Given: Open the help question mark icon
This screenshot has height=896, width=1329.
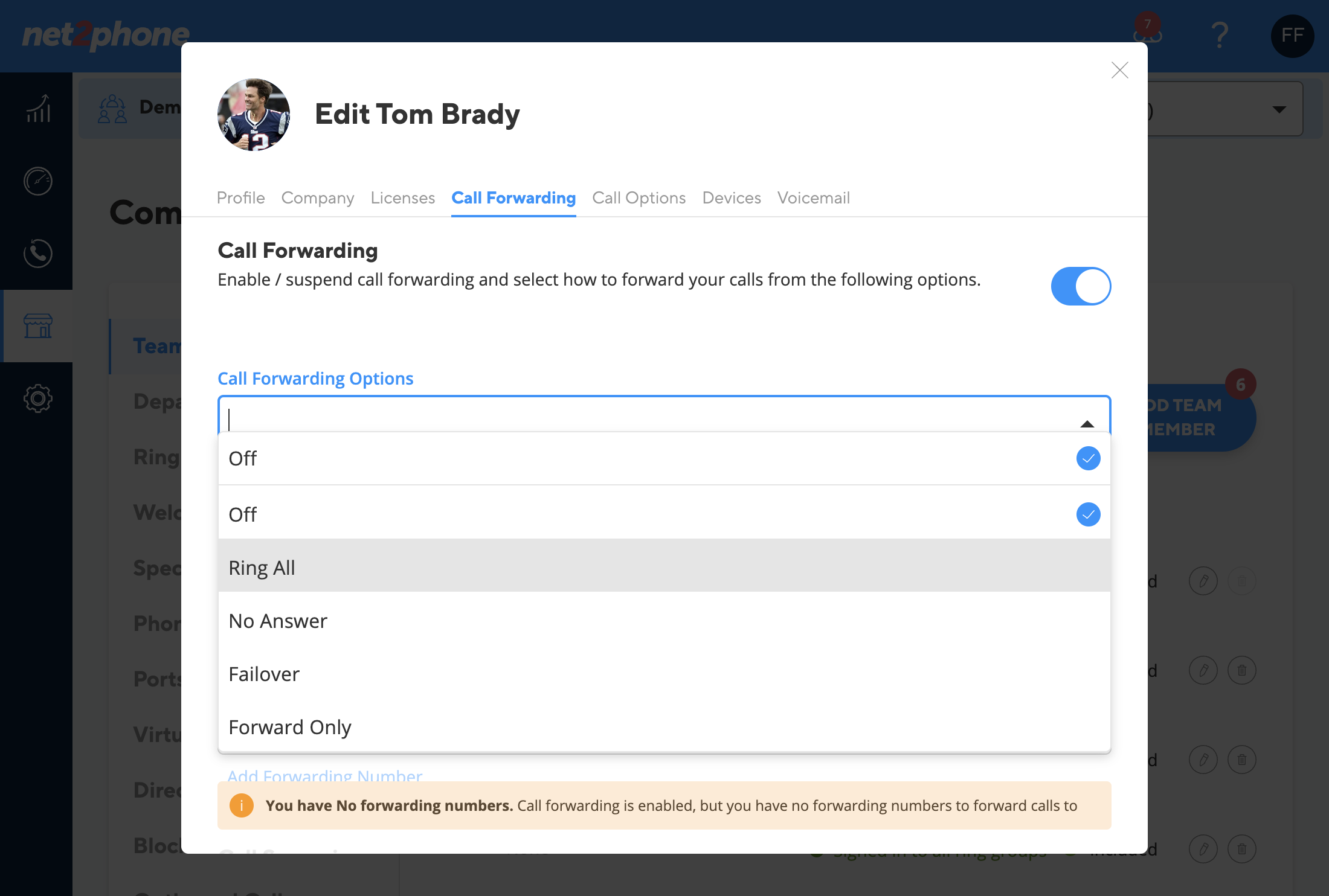Looking at the screenshot, I should pyautogui.click(x=1220, y=35).
